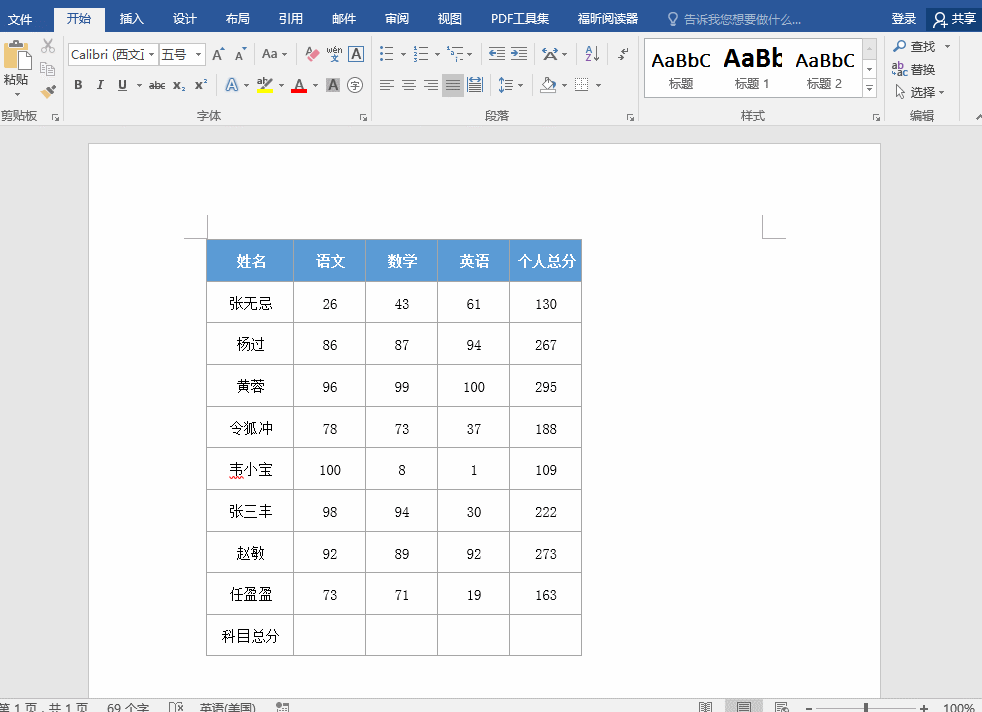
Task: Click the zoom slider in status bar
Action: 866,707
